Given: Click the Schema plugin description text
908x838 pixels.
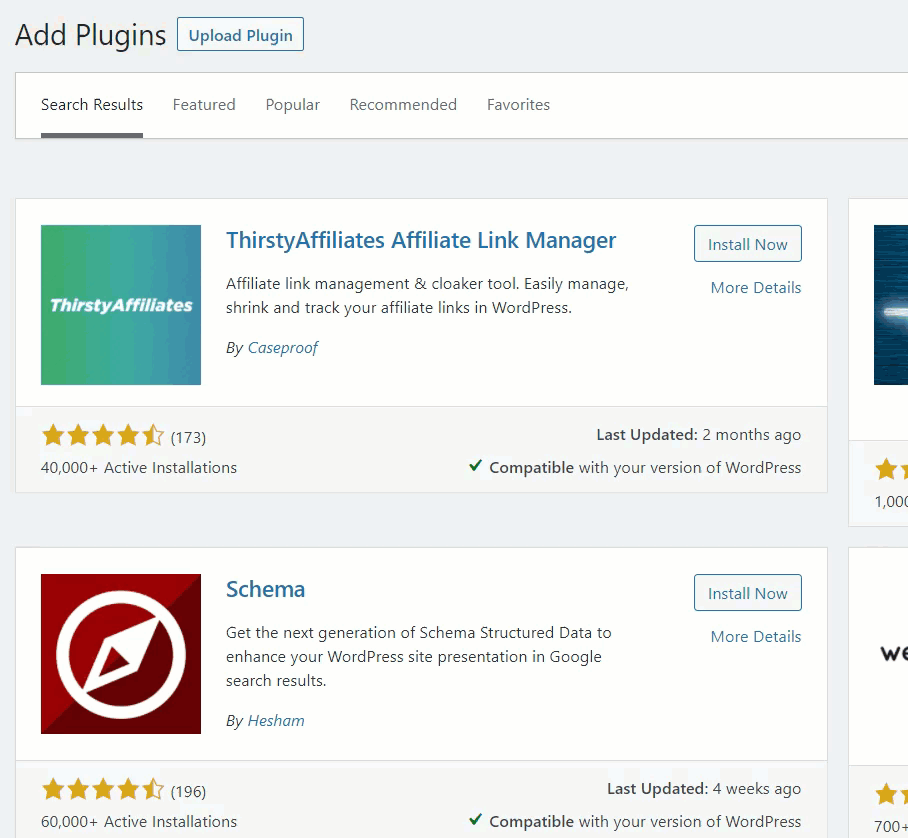Looking at the screenshot, I should pyautogui.click(x=419, y=657).
